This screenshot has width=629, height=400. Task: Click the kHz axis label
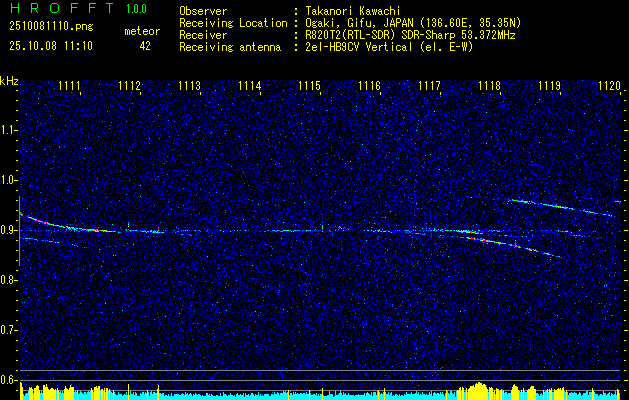click(9, 81)
